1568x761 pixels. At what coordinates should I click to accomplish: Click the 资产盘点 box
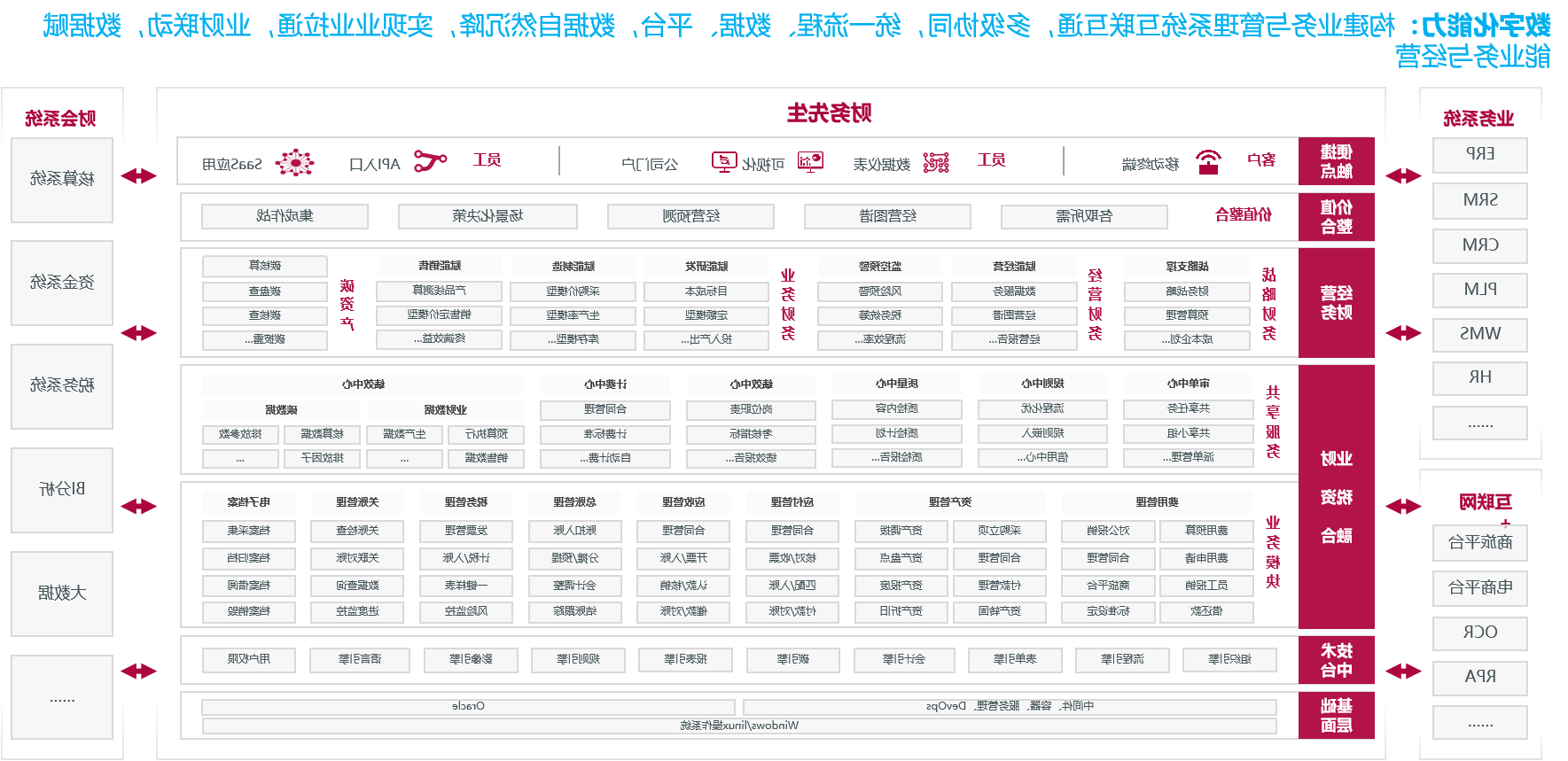901,558
